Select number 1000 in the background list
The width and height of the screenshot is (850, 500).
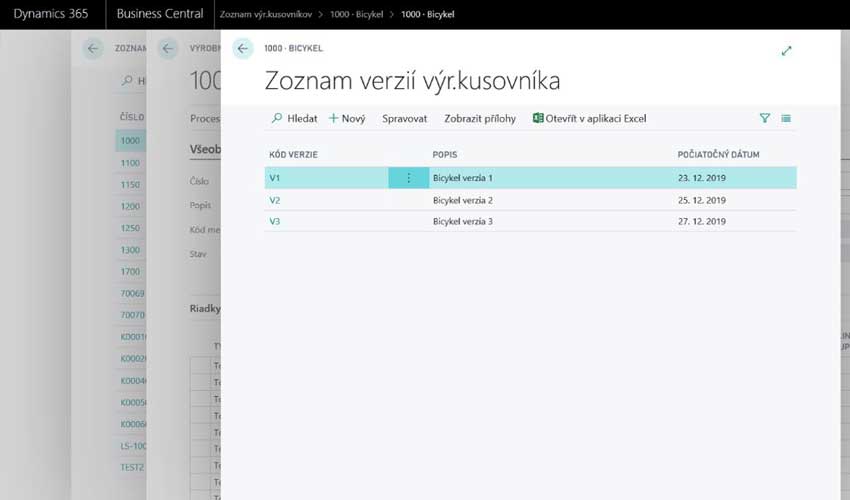click(x=130, y=140)
